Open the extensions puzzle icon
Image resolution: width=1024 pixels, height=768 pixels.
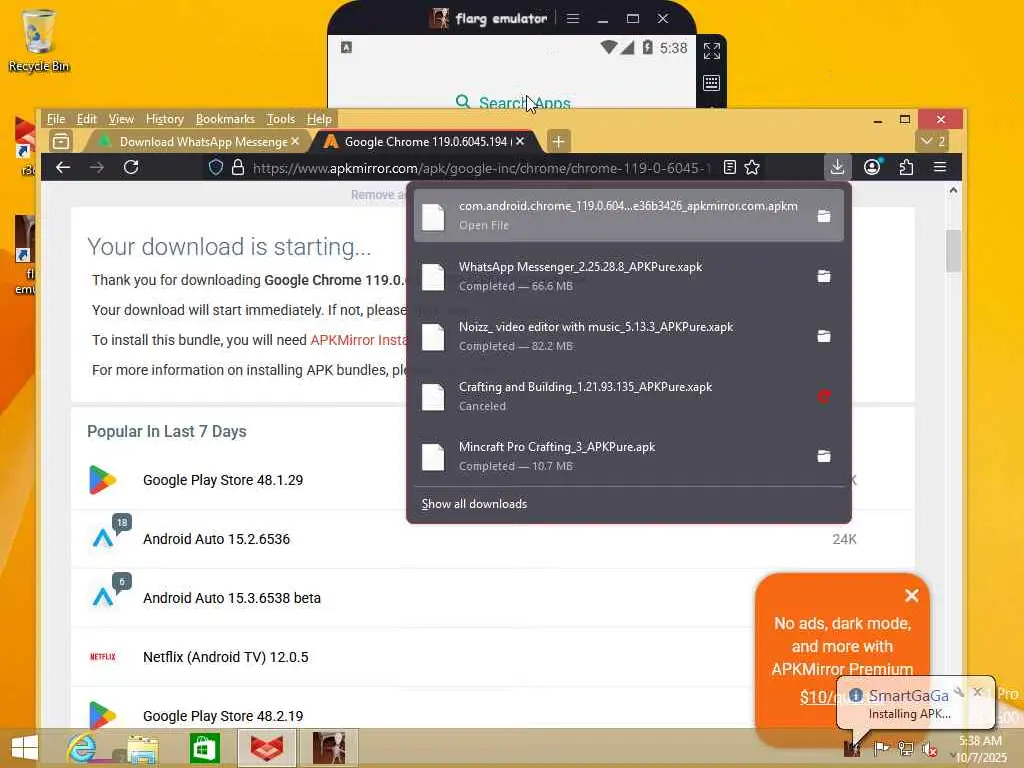(x=906, y=168)
